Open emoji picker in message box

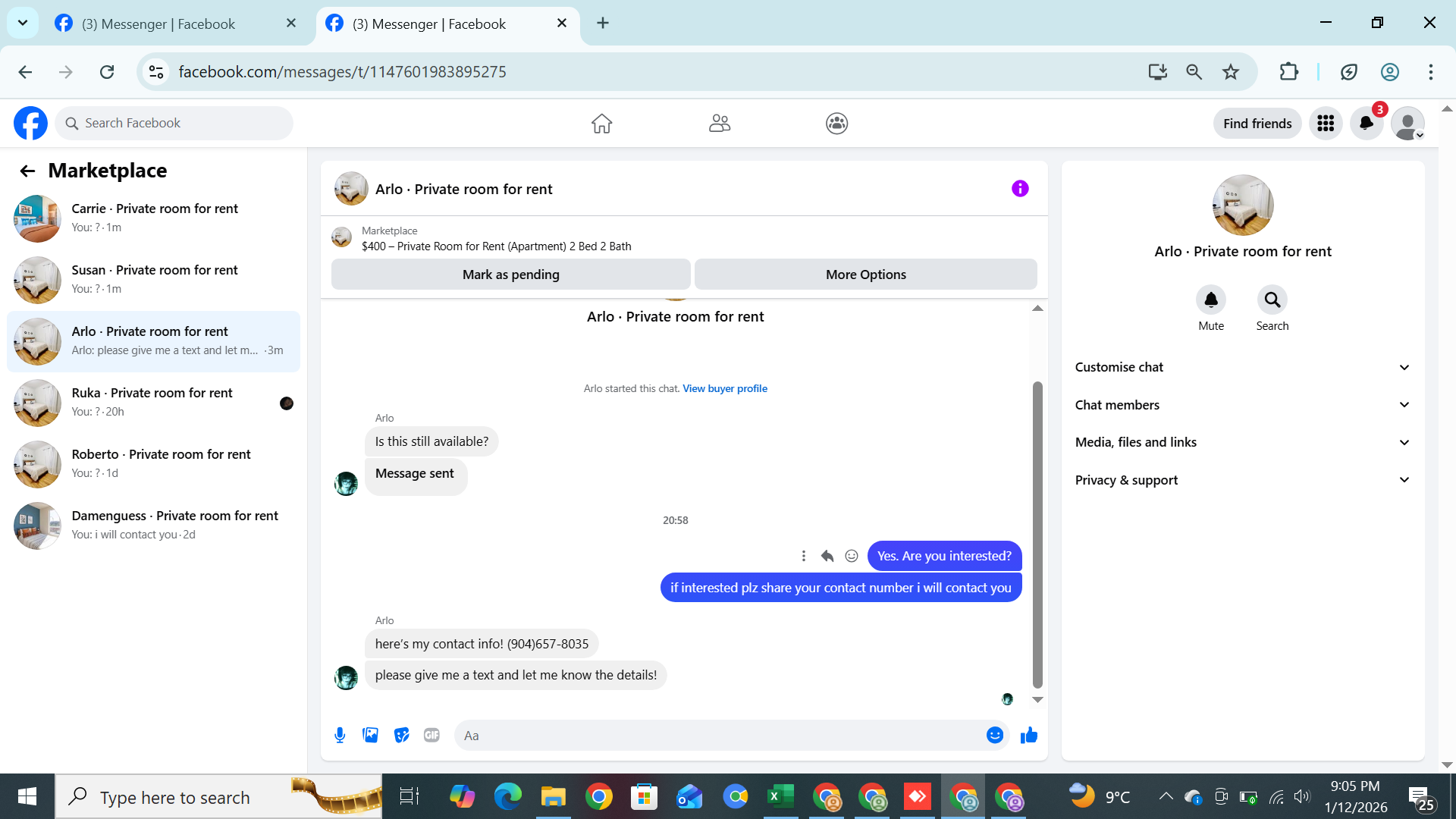(x=994, y=735)
